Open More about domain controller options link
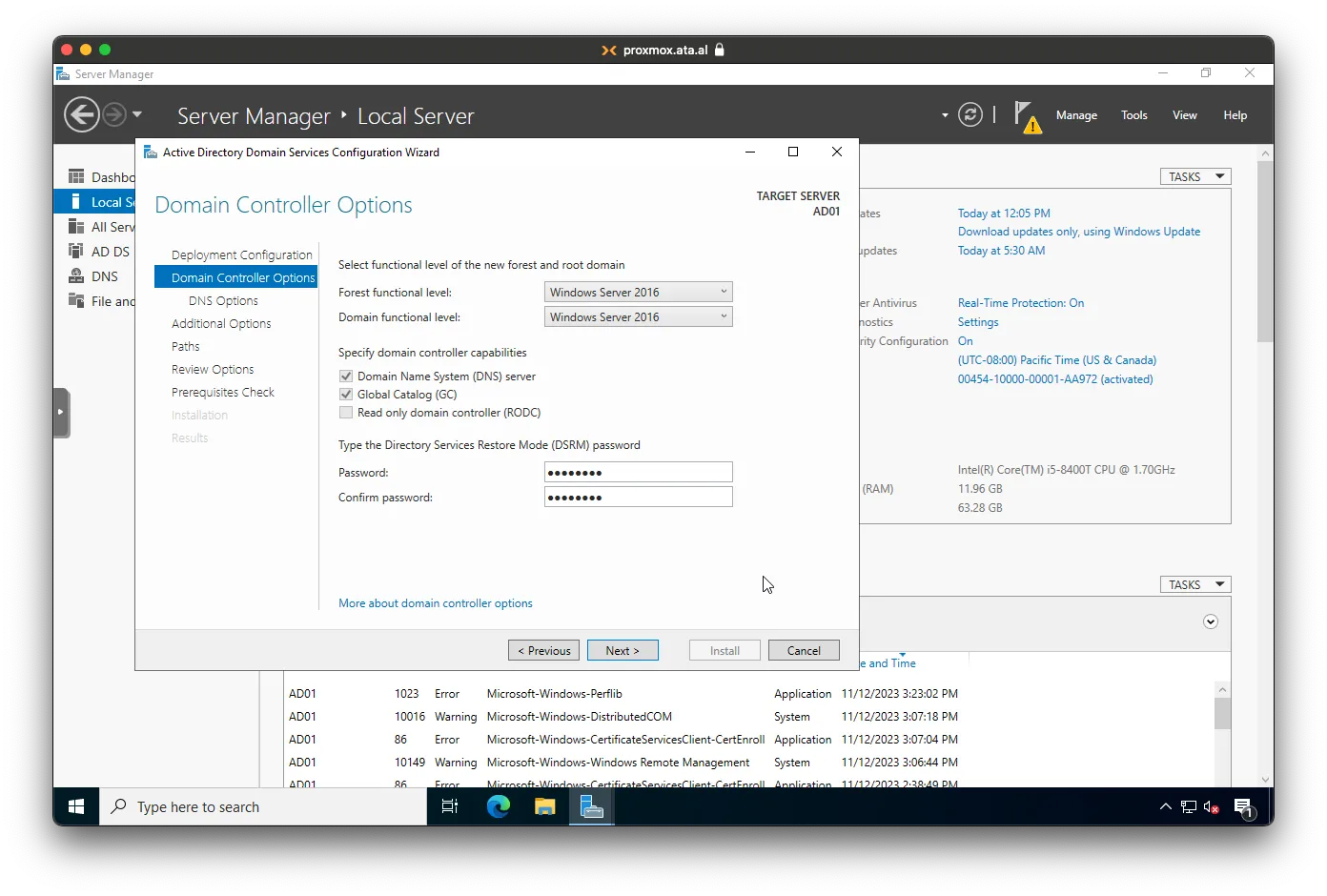The width and height of the screenshot is (1327, 896). pos(436,603)
